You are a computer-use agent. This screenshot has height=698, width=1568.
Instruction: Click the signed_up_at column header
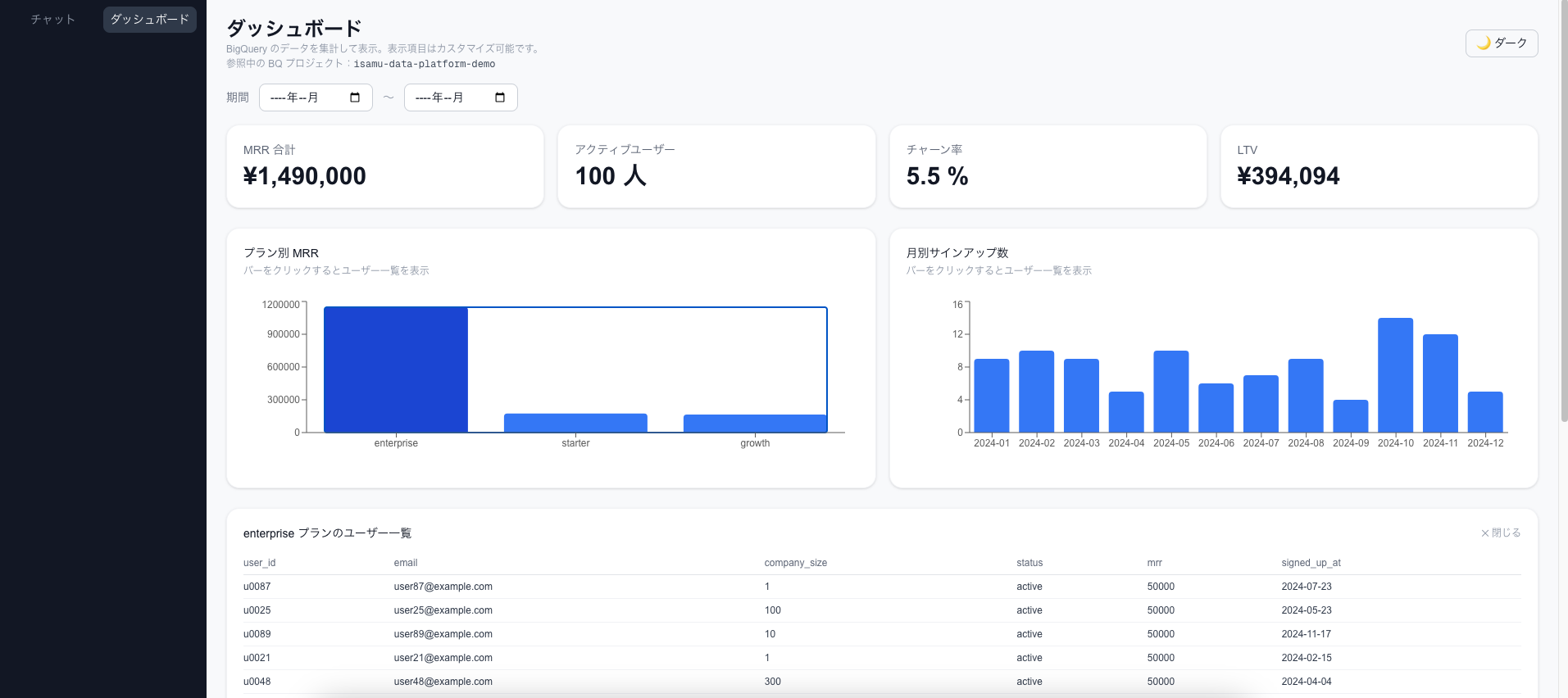pos(1311,563)
